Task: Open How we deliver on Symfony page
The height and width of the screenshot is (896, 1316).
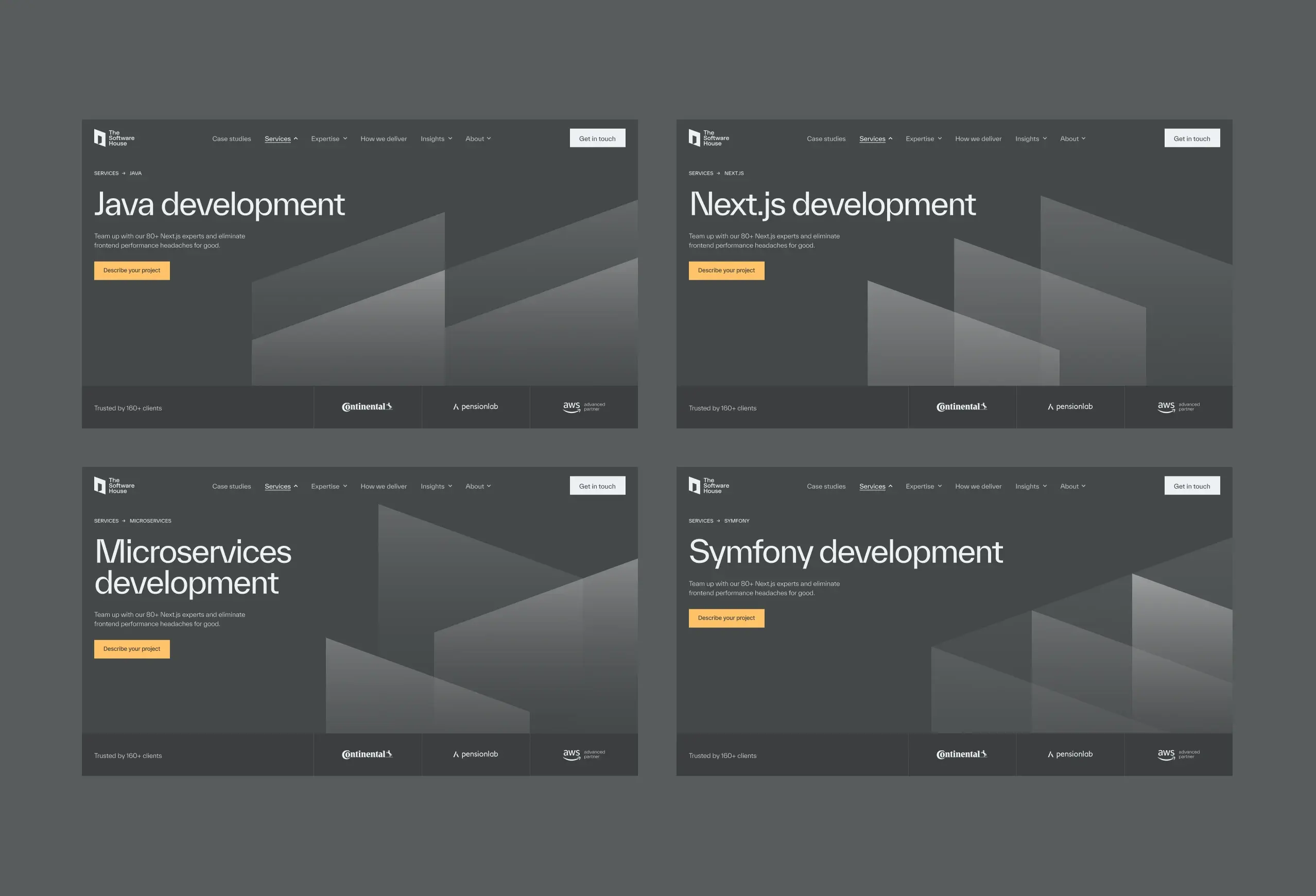Action: click(978, 487)
